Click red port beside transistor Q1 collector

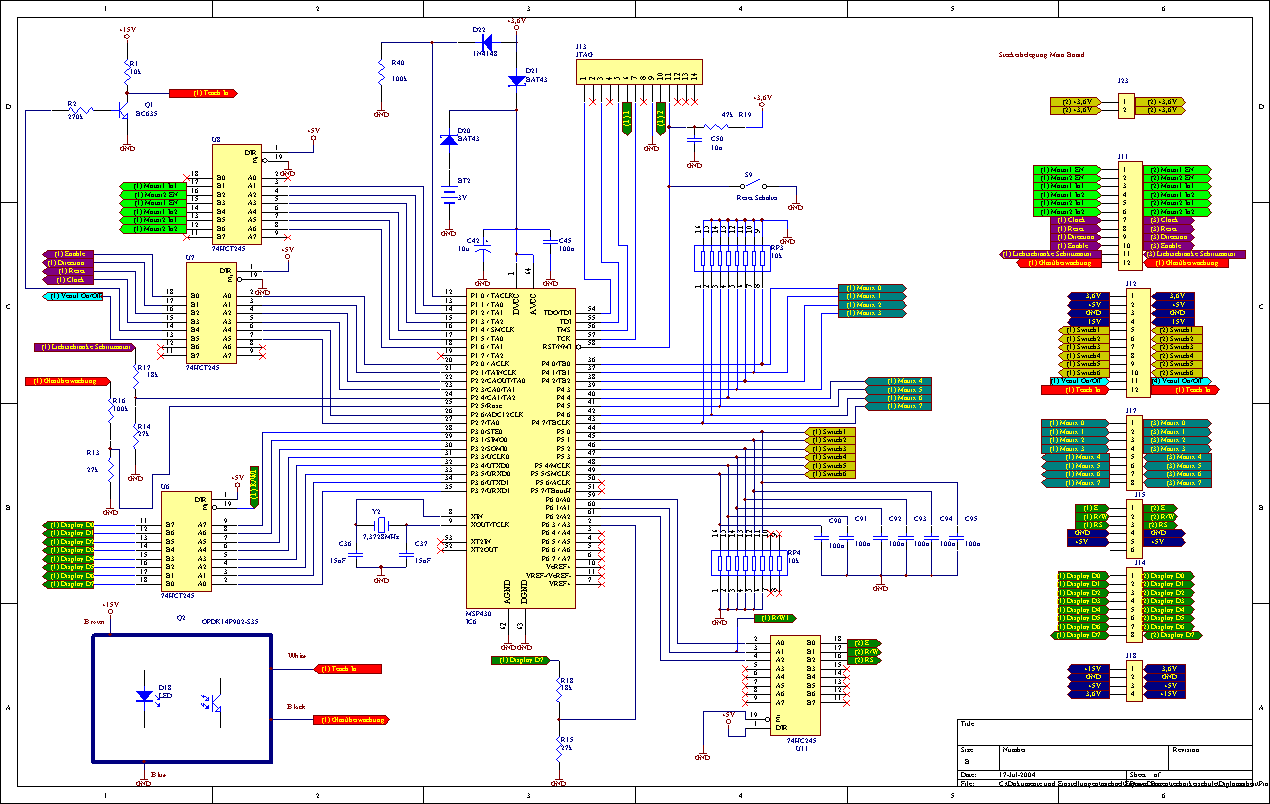tap(202, 93)
